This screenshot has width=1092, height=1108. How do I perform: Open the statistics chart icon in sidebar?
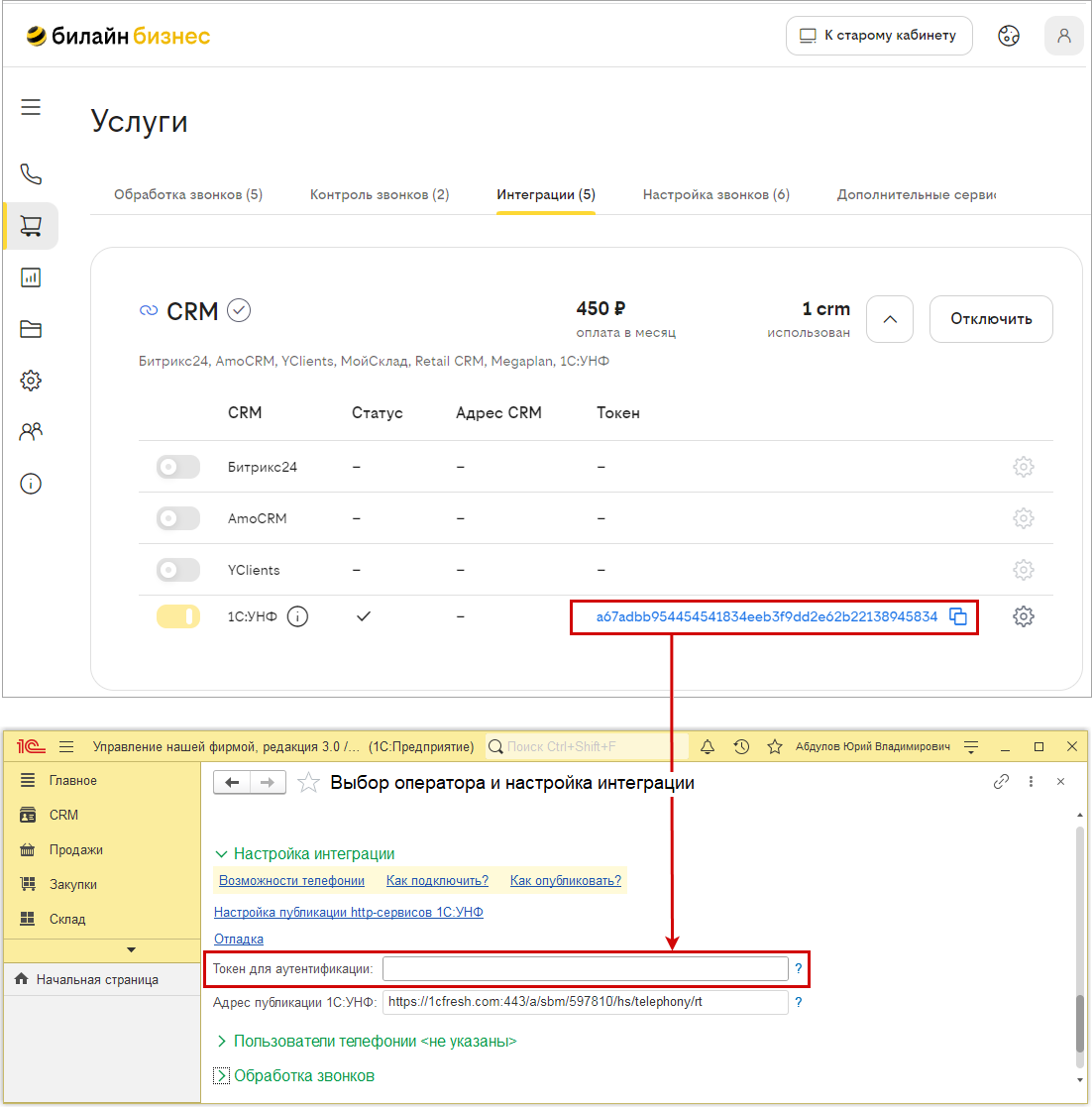coord(31,277)
